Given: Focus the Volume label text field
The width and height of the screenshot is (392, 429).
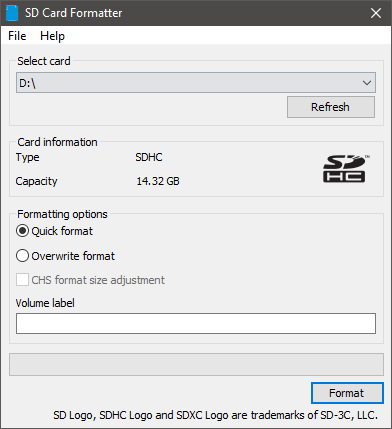Looking at the screenshot, I should (196, 323).
